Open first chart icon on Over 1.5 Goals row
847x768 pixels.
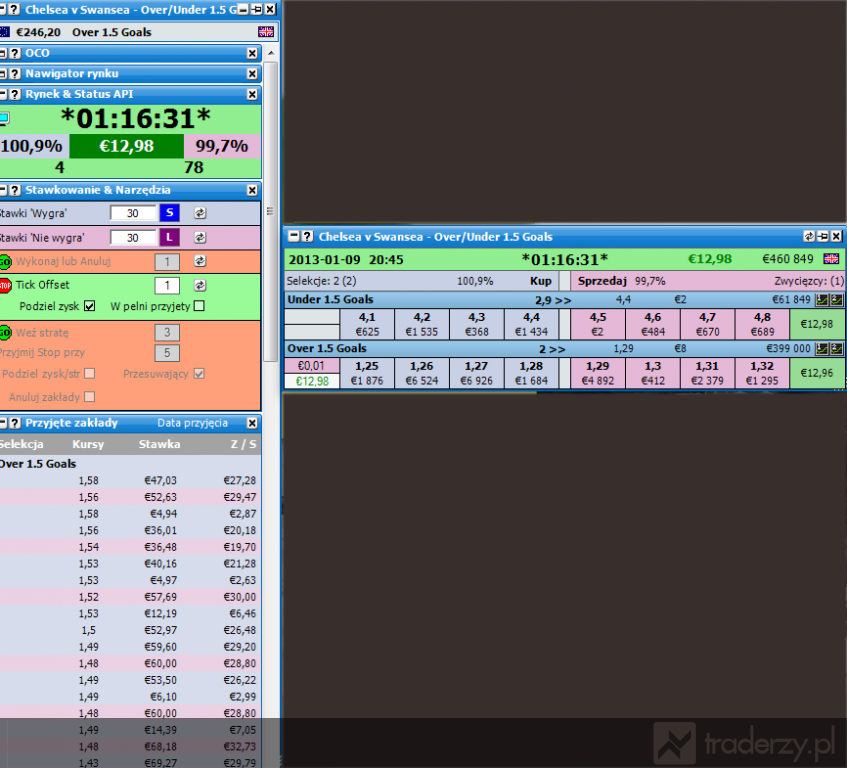coord(822,348)
